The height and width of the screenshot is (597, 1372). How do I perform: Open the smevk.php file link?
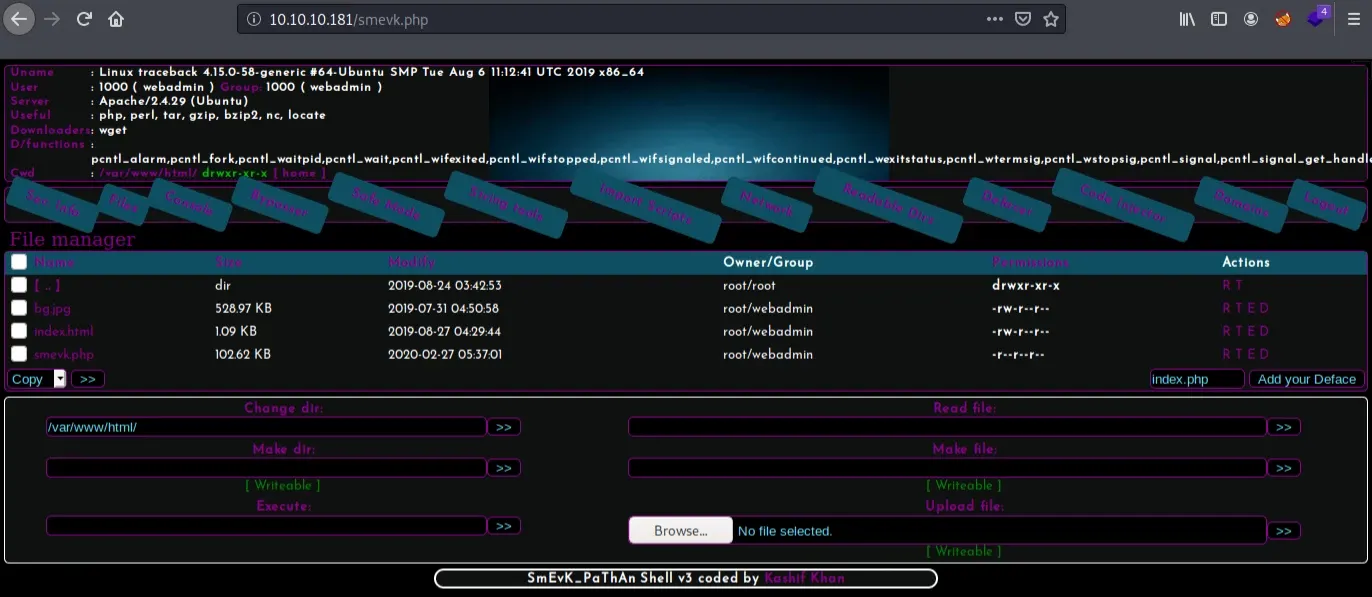[63, 354]
